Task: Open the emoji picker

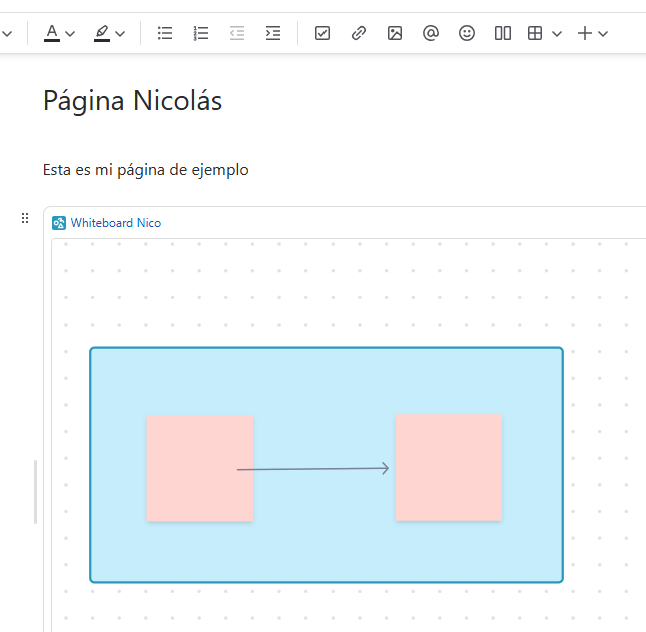Action: 467,33
